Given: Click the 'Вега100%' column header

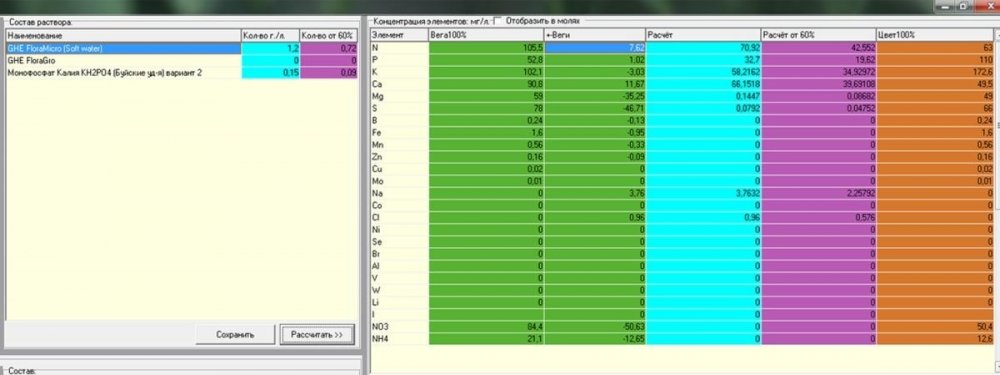Looking at the screenshot, I should 487,35.
